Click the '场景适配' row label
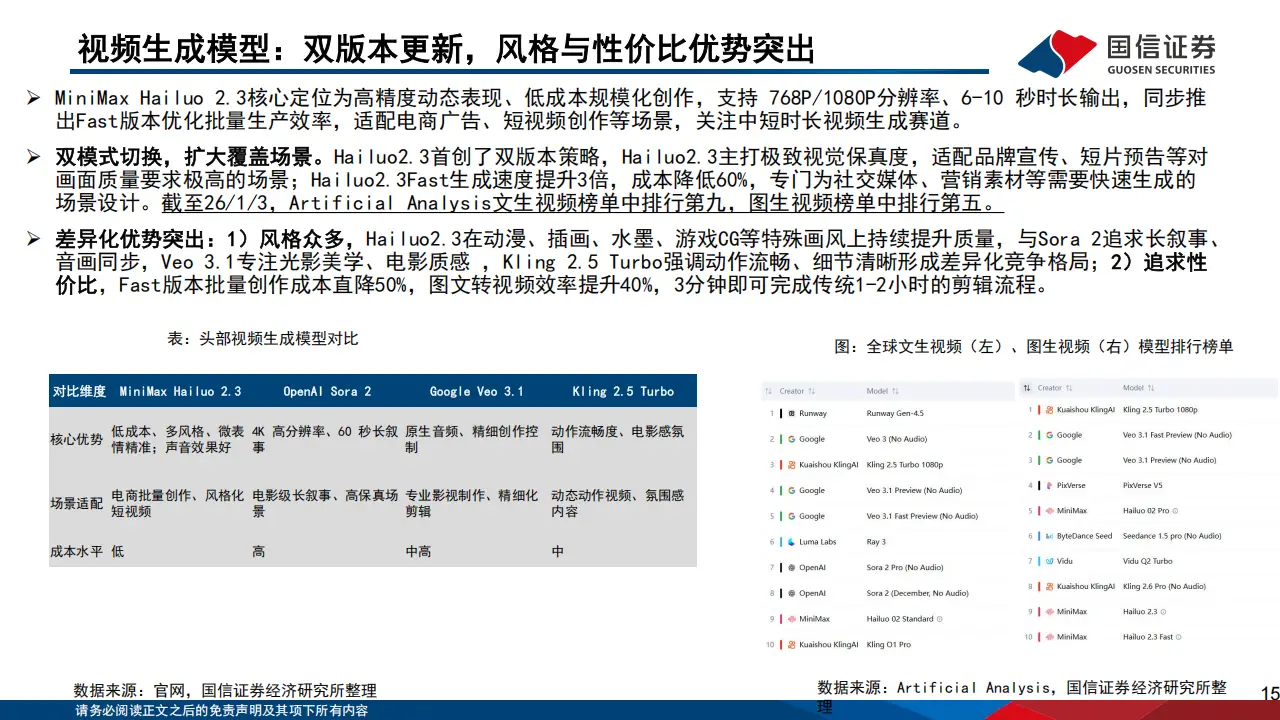Image resolution: width=1280 pixels, height=720 pixels. 77,503
